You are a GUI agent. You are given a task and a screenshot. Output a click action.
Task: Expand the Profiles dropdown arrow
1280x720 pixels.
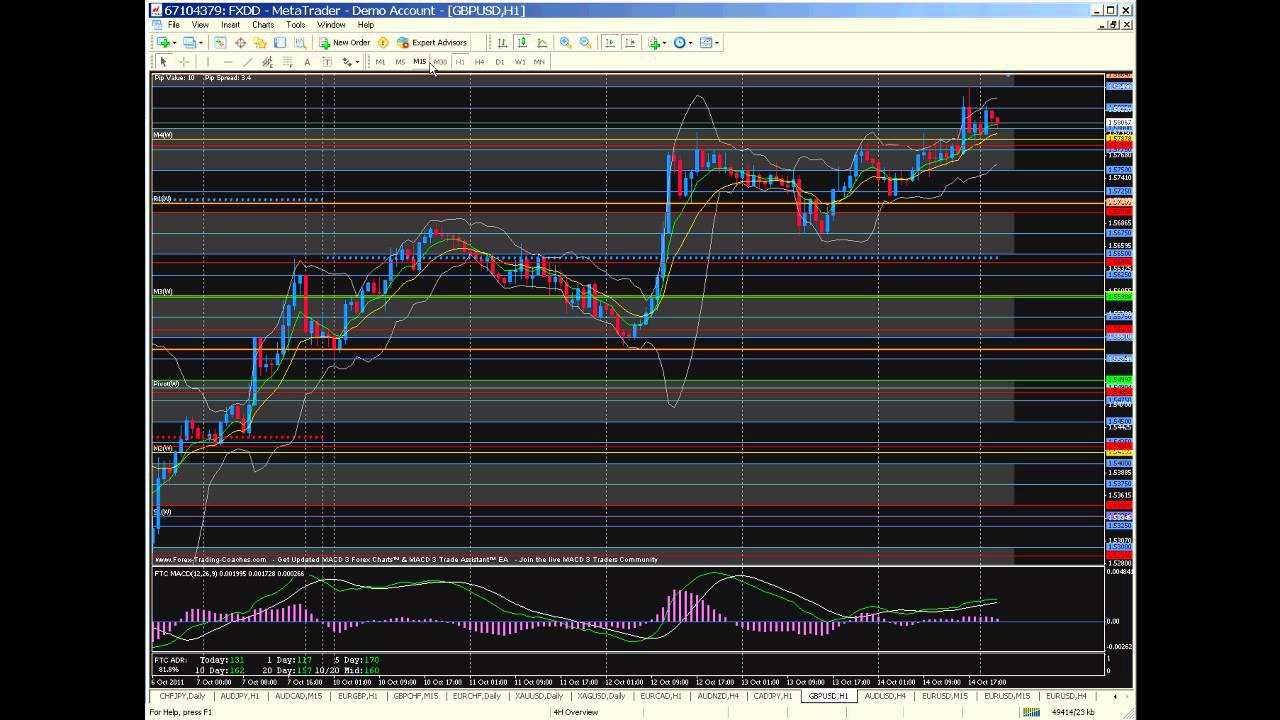tap(200, 43)
